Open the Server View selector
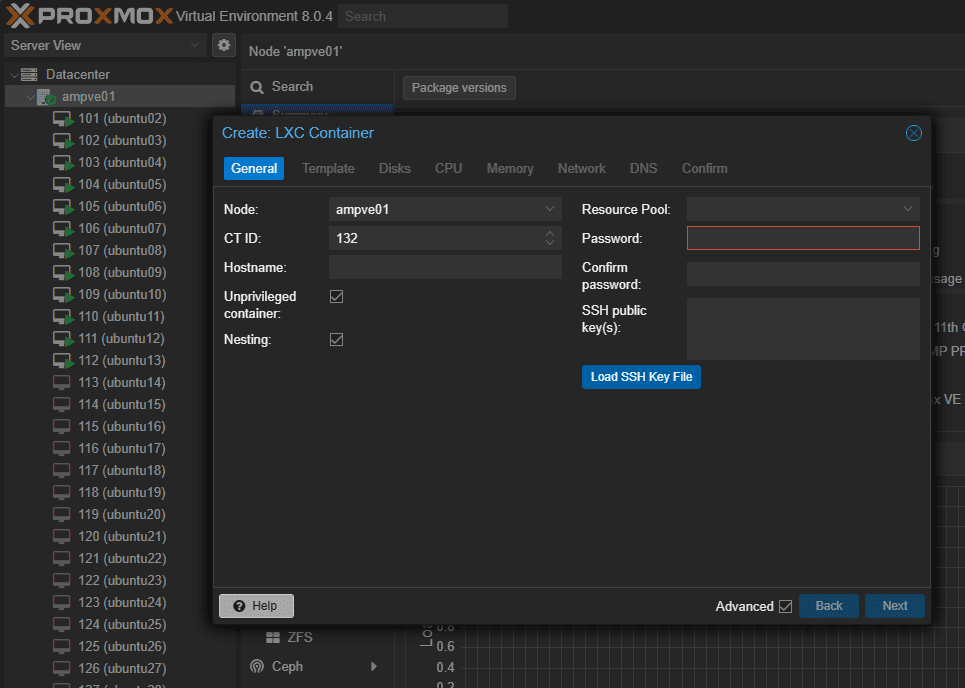The width and height of the screenshot is (965, 688). pyautogui.click(x=104, y=45)
